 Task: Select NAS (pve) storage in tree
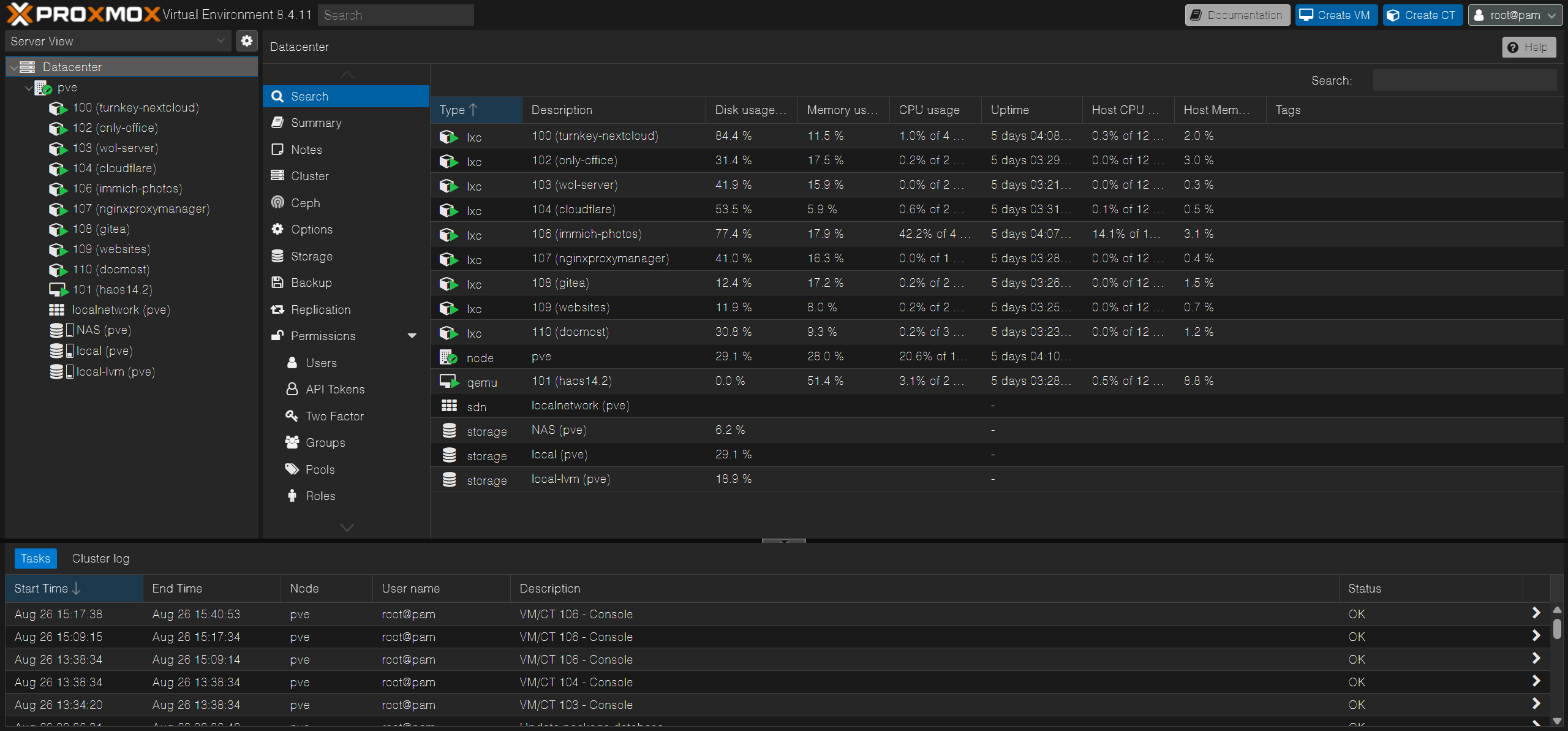pos(103,330)
